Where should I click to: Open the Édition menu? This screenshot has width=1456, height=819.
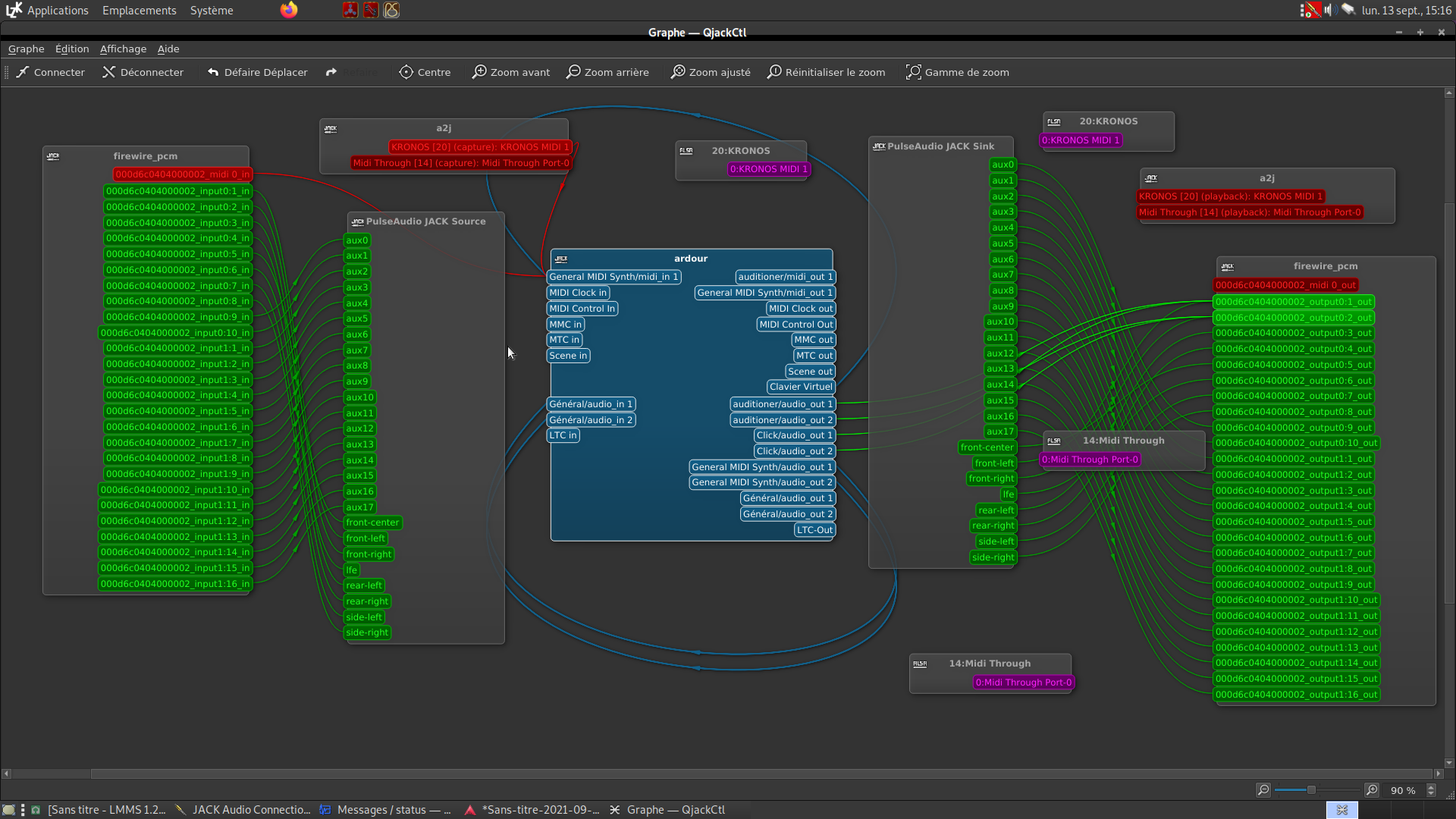pos(72,49)
